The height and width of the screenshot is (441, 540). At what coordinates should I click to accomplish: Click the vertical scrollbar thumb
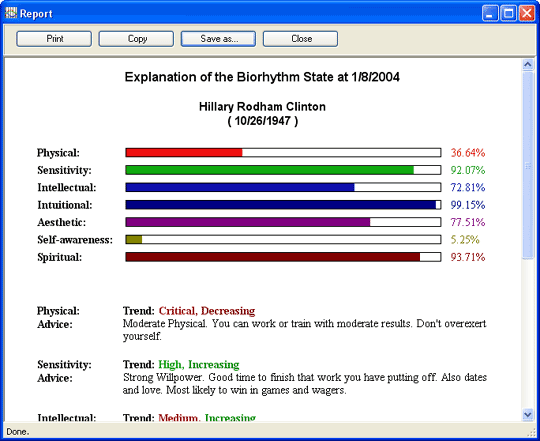click(x=528, y=165)
